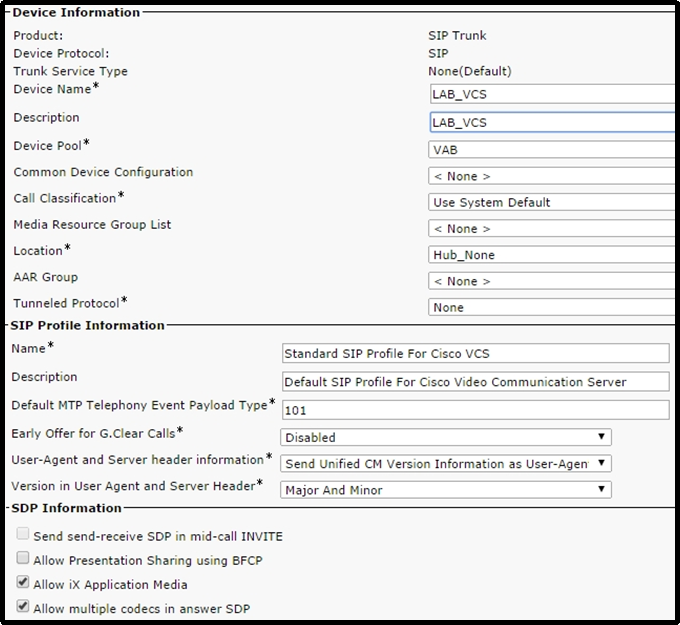This screenshot has height=625, width=680.
Task: Enable Allow Presentation Sharing using BFCP
Action: coord(22,560)
